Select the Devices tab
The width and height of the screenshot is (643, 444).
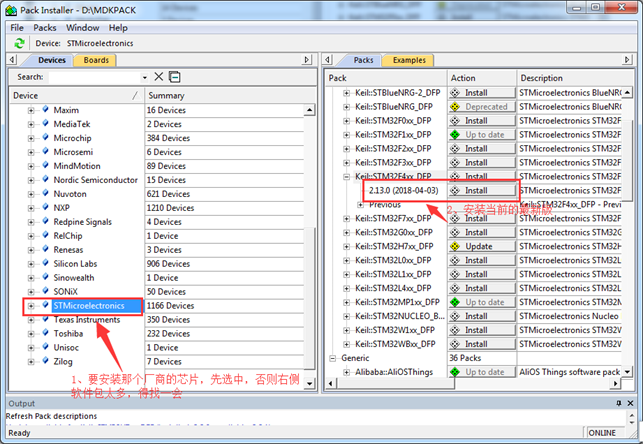[x=52, y=60]
